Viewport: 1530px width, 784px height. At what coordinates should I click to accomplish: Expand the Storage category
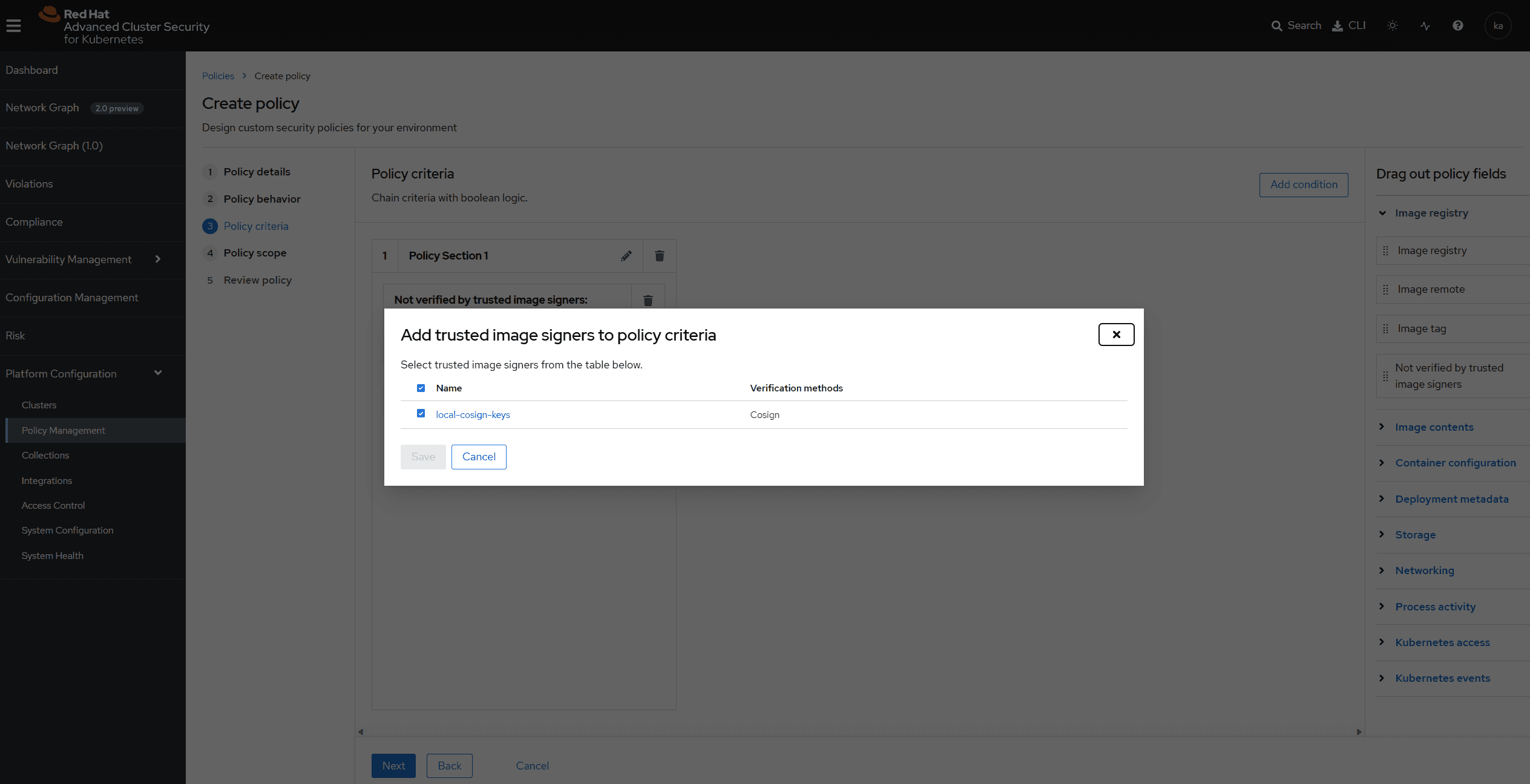click(x=1407, y=535)
